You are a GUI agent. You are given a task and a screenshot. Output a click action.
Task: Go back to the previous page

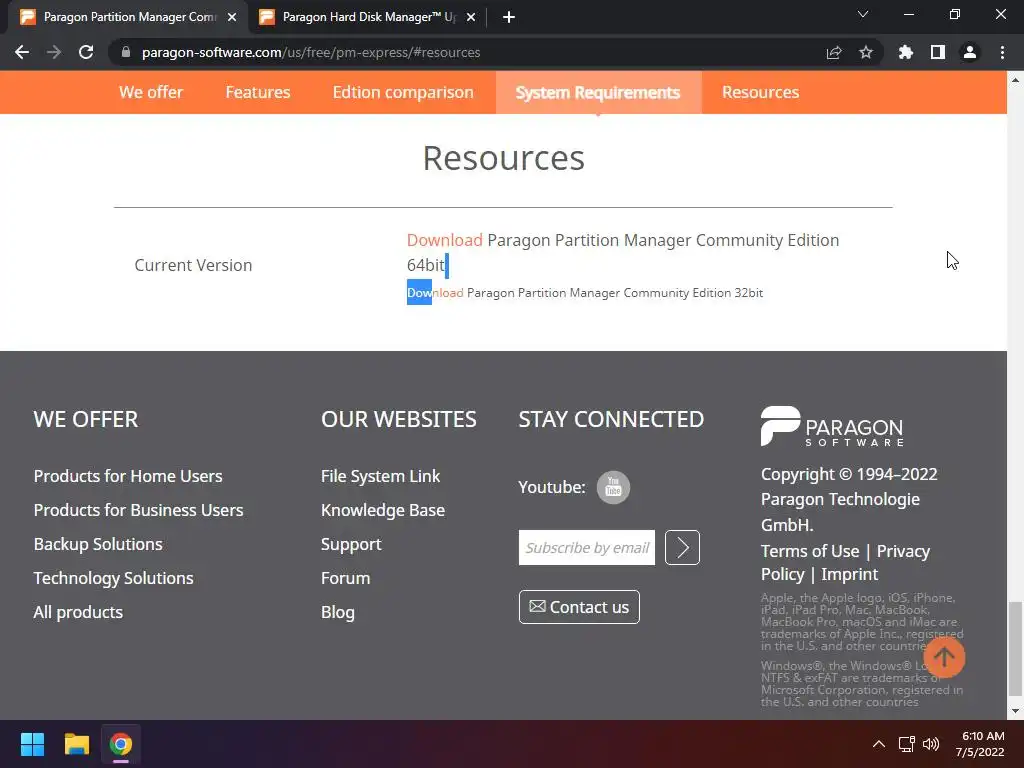(22, 52)
